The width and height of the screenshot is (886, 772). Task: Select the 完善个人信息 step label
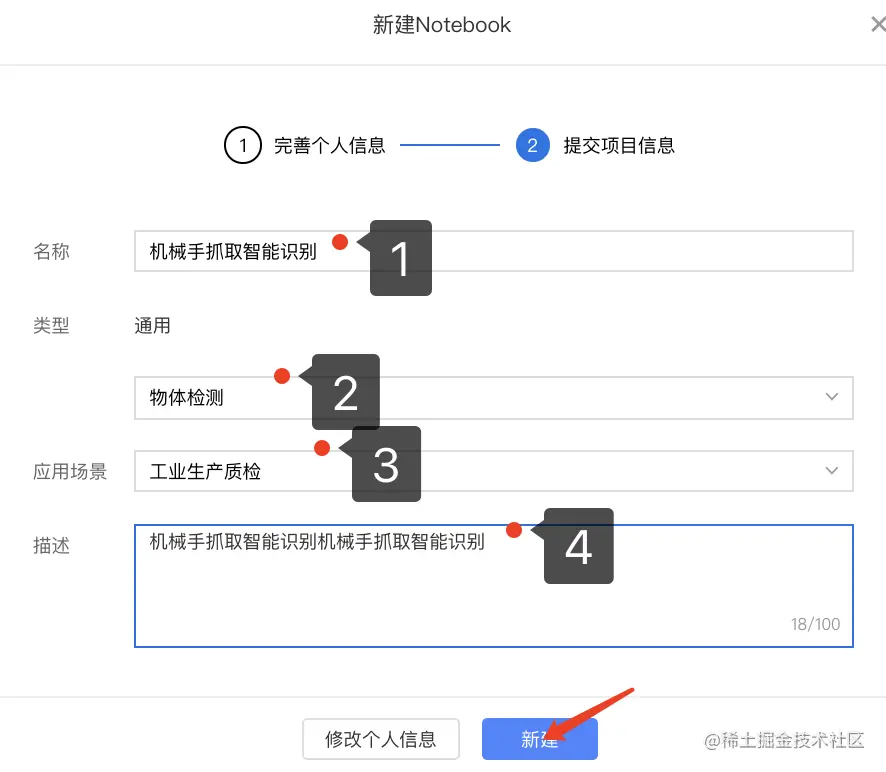click(330, 145)
